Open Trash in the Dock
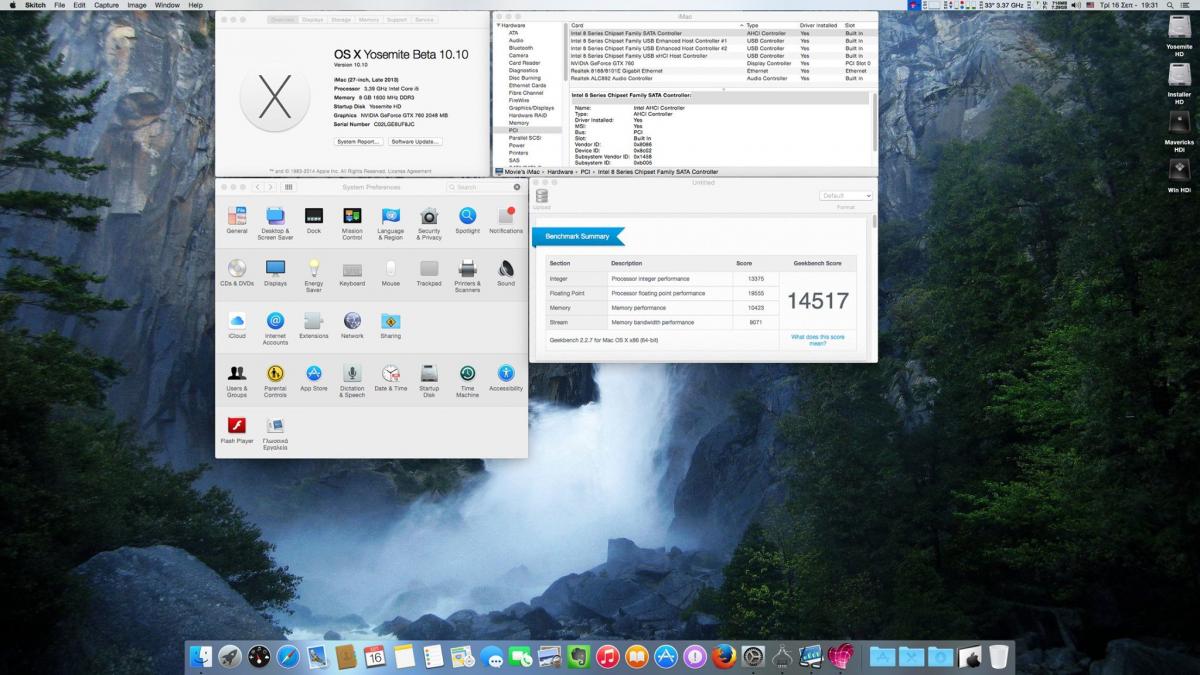This screenshot has width=1200, height=675. point(998,656)
